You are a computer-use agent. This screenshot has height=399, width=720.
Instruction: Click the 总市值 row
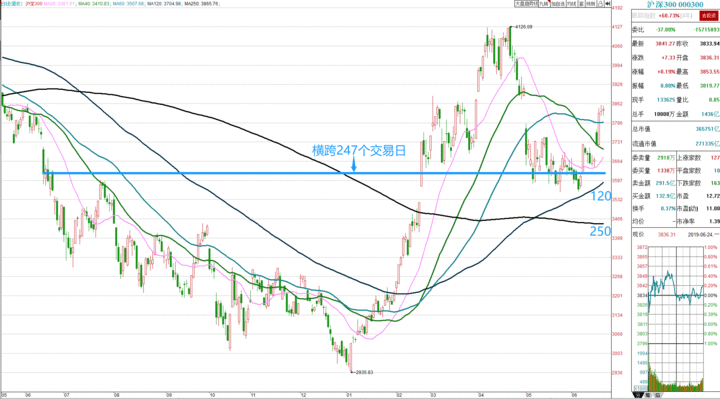click(x=675, y=129)
